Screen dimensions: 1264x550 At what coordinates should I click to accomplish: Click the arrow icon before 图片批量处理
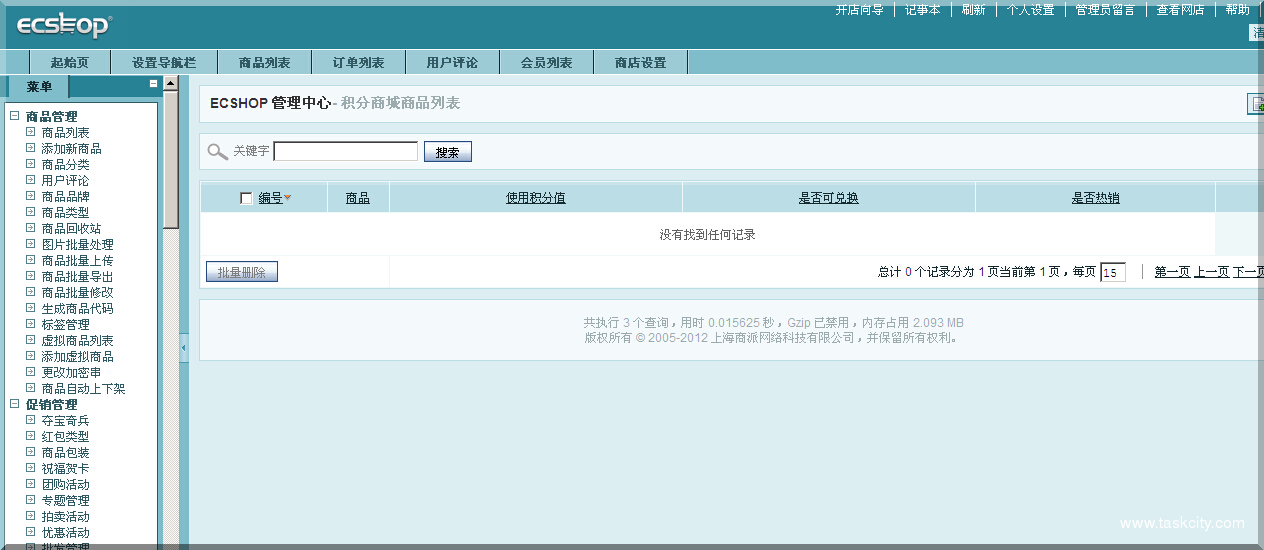click(31, 244)
